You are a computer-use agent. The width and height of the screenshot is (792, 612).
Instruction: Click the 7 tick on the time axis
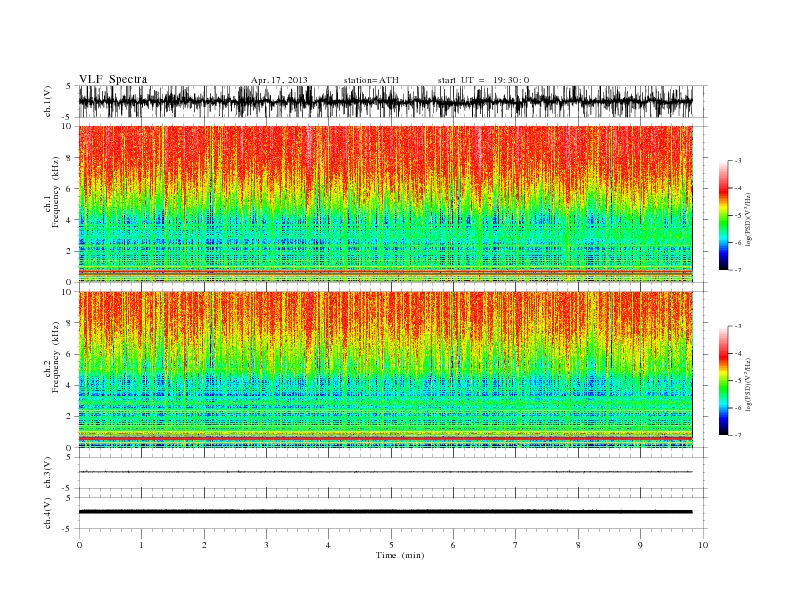tap(516, 545)
